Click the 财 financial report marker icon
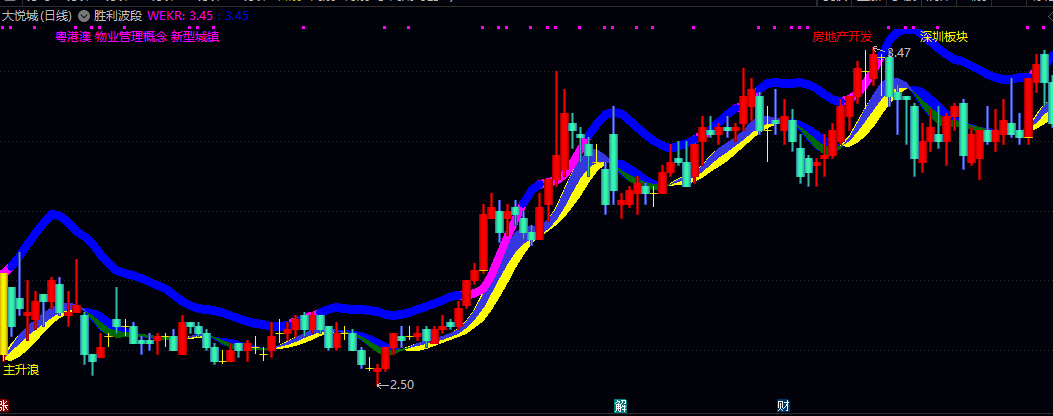The image size is (1053, 416). (783, 406)
